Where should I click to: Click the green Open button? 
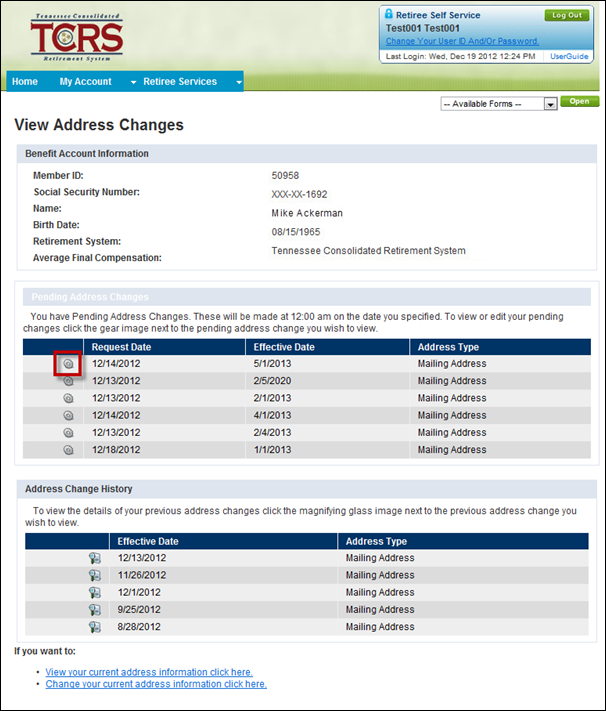click(580, 101)
